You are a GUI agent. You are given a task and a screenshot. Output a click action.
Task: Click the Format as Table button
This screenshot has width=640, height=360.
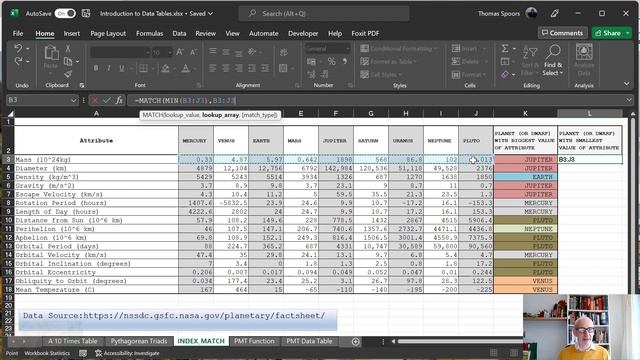coord(389,62)
